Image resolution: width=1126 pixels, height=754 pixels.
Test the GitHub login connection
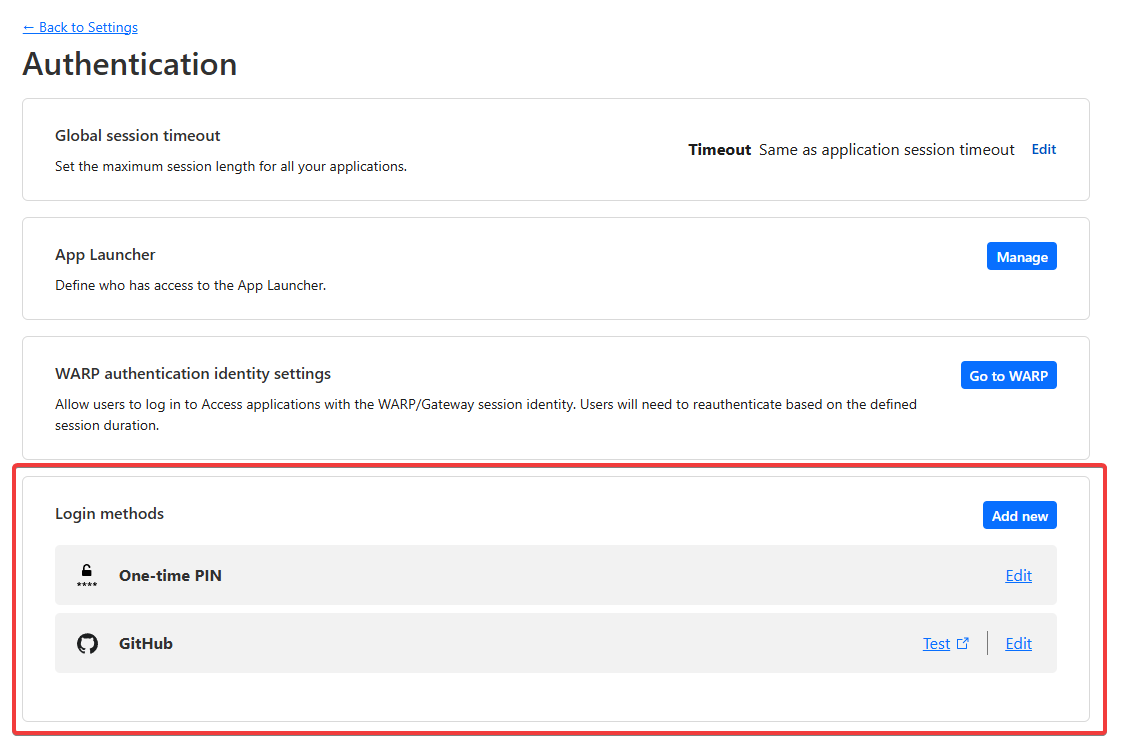click(936, 643)
